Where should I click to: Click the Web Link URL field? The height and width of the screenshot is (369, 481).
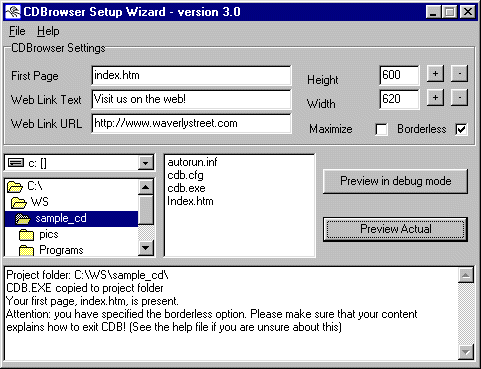click(x=191, y=124)
